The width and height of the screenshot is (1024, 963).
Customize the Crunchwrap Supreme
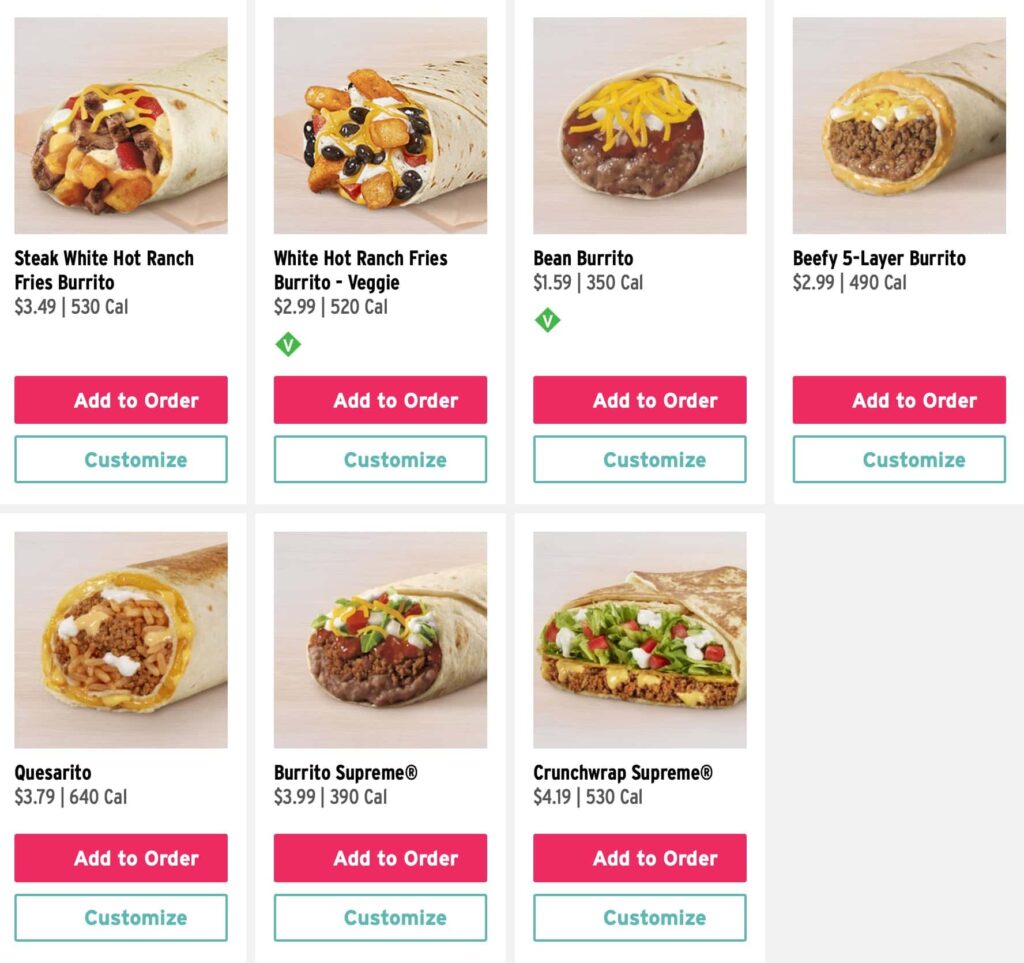point(640,918)
